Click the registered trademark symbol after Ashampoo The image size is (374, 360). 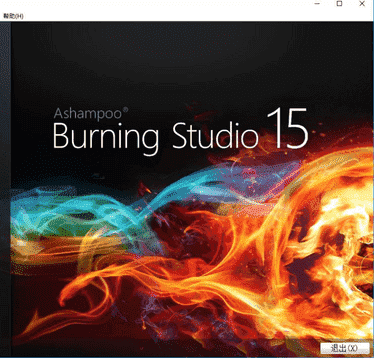pyautogui.click(x=126, y=110)
